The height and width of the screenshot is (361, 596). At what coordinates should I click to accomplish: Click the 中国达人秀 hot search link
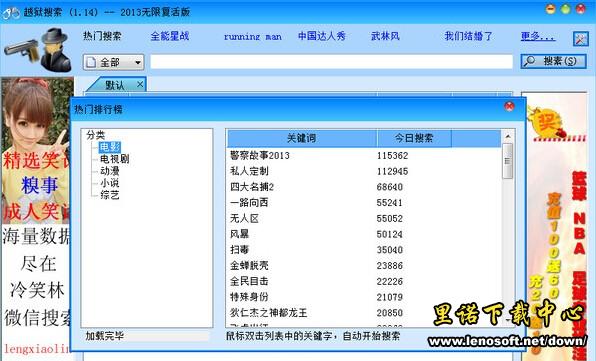(x=322, y=36)
